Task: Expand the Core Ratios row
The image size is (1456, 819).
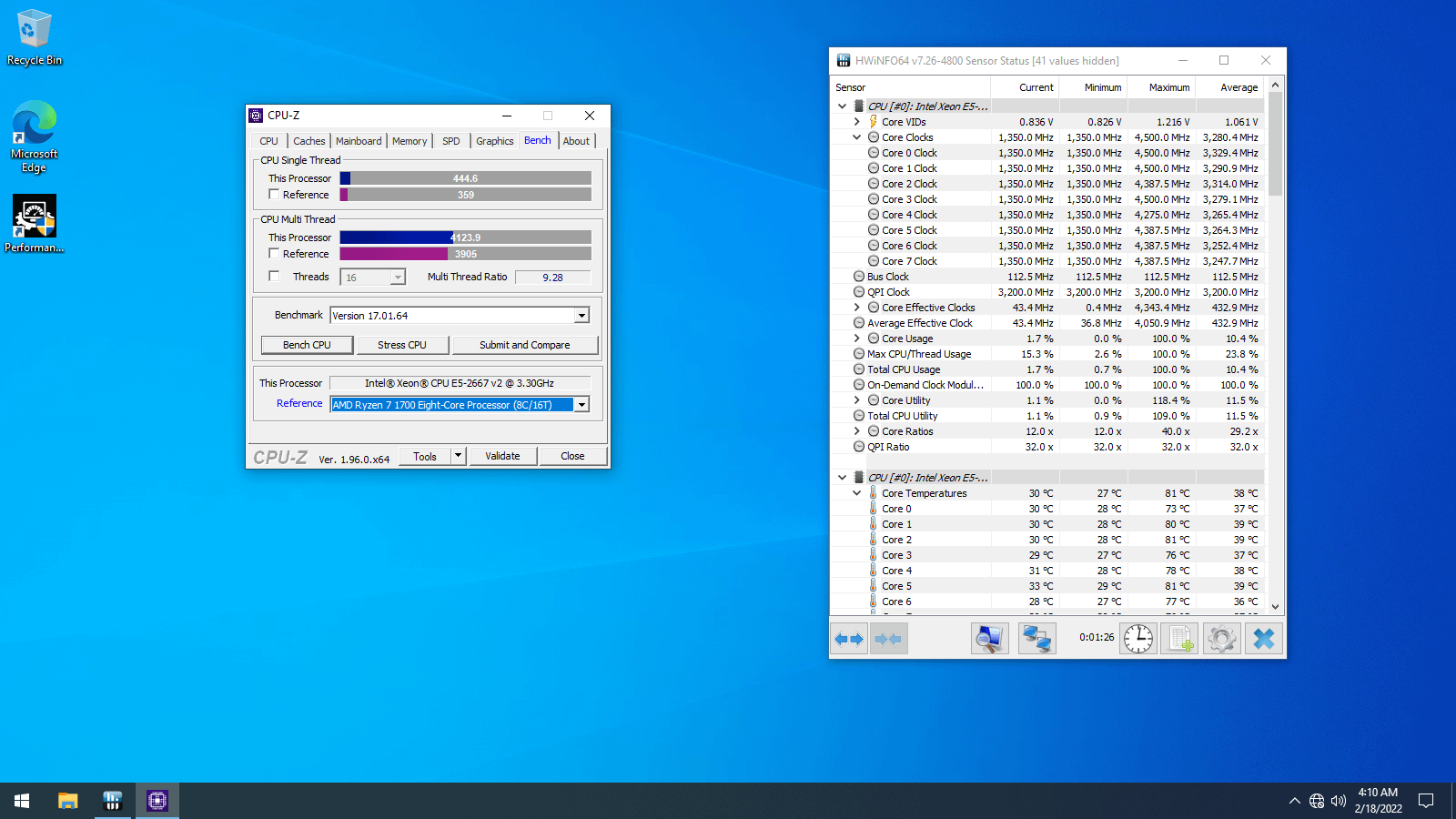Action: 857,431
